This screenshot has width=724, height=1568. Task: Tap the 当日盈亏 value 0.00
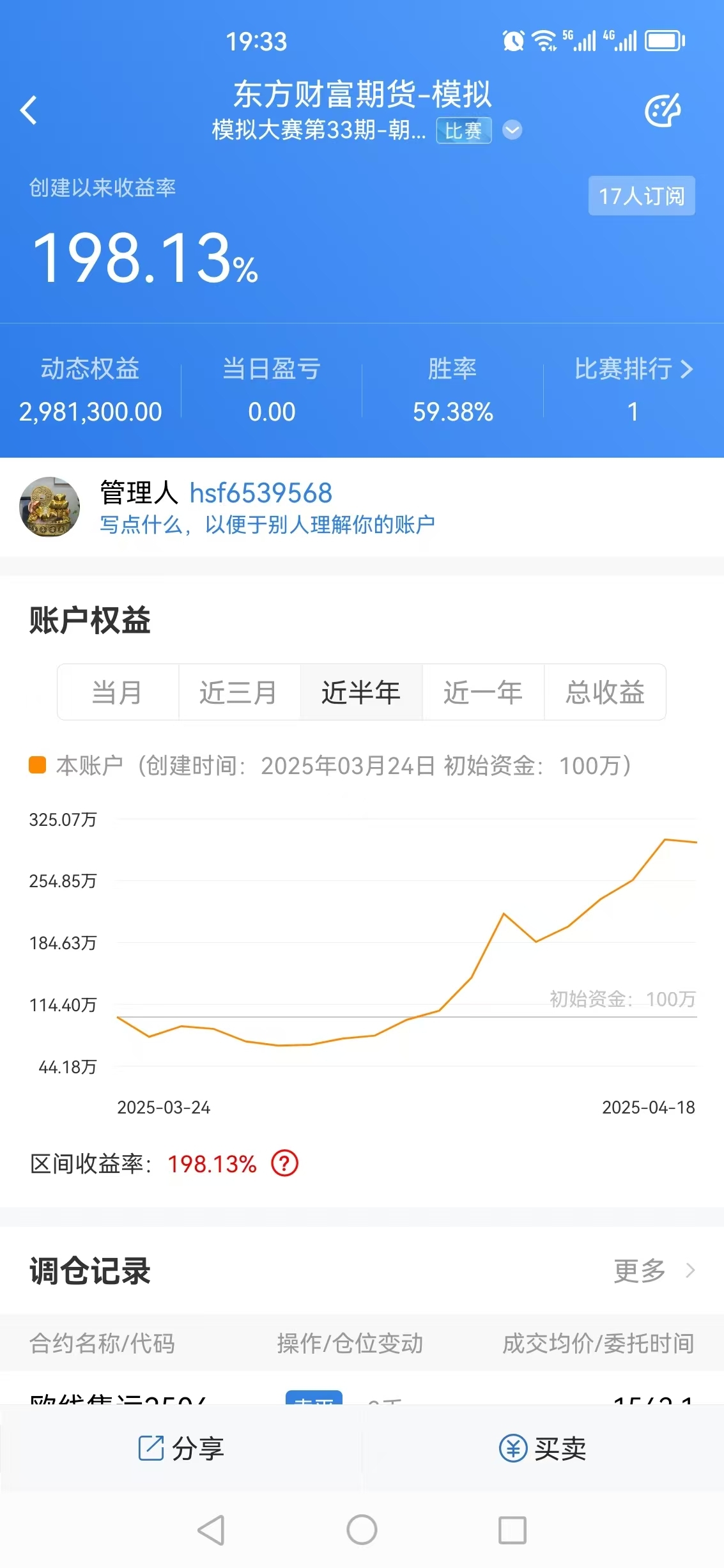click(x=272, y=412)
